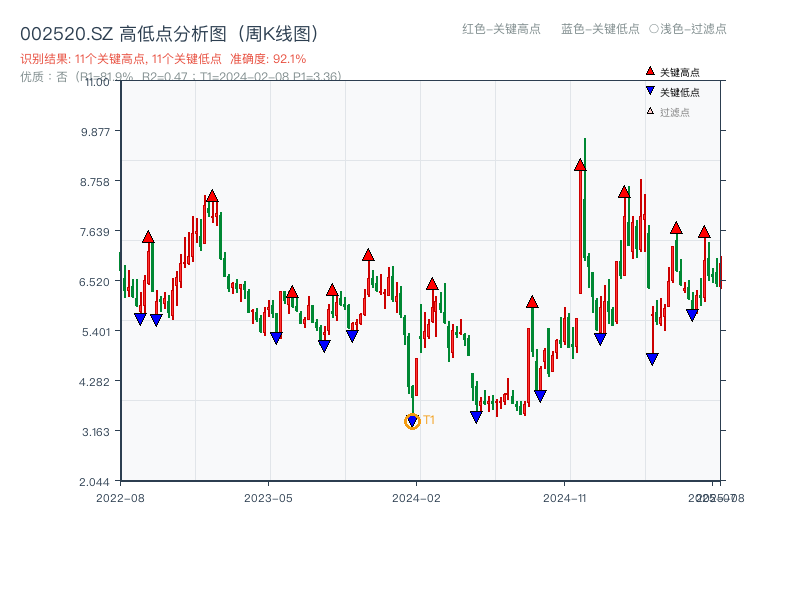Viewport: 800px width, 600px height.
Task: Click the first red high marker near 7.5
Action: [x=148, y=236]
